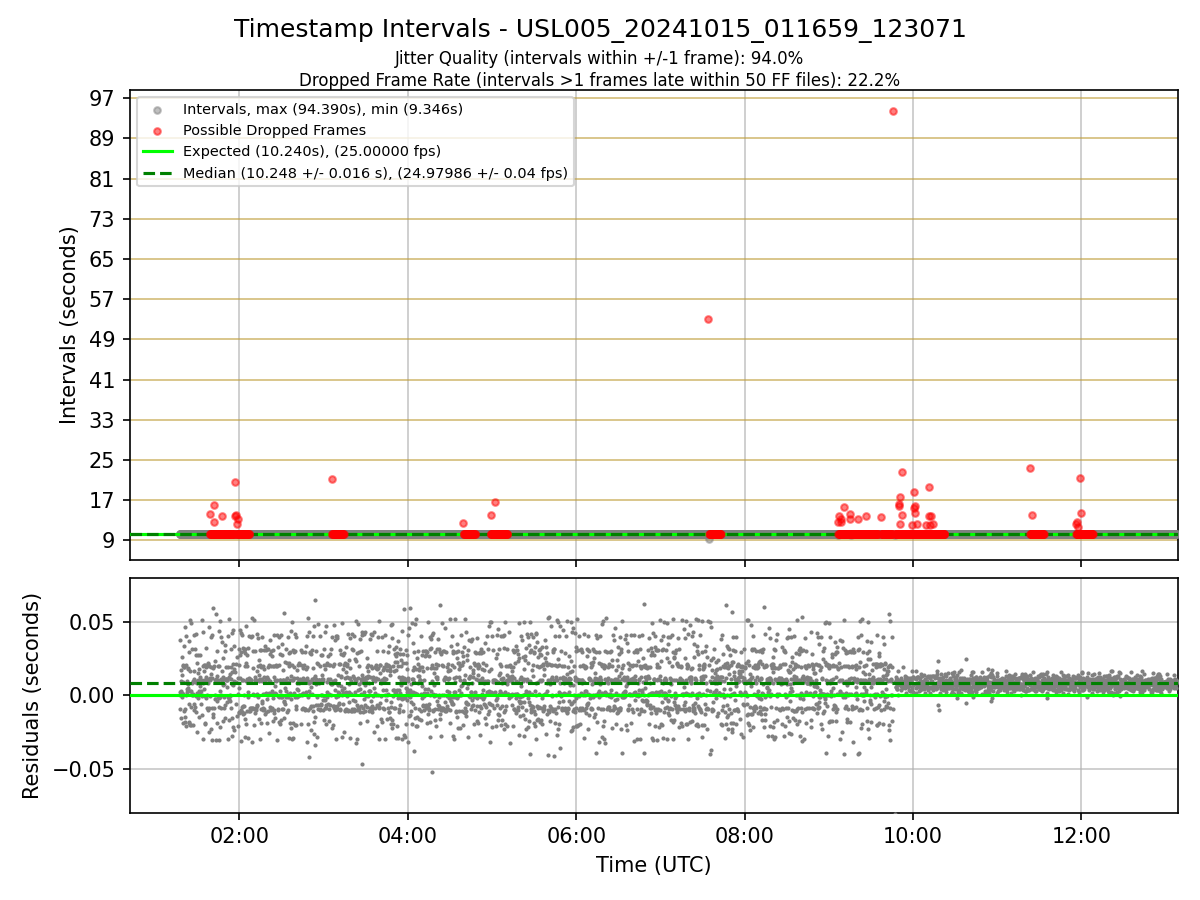Click the legend entry "Possible Dropped Frames"
The width and height of the screenshot is (1200, 900).
click(x=274, y=130)
